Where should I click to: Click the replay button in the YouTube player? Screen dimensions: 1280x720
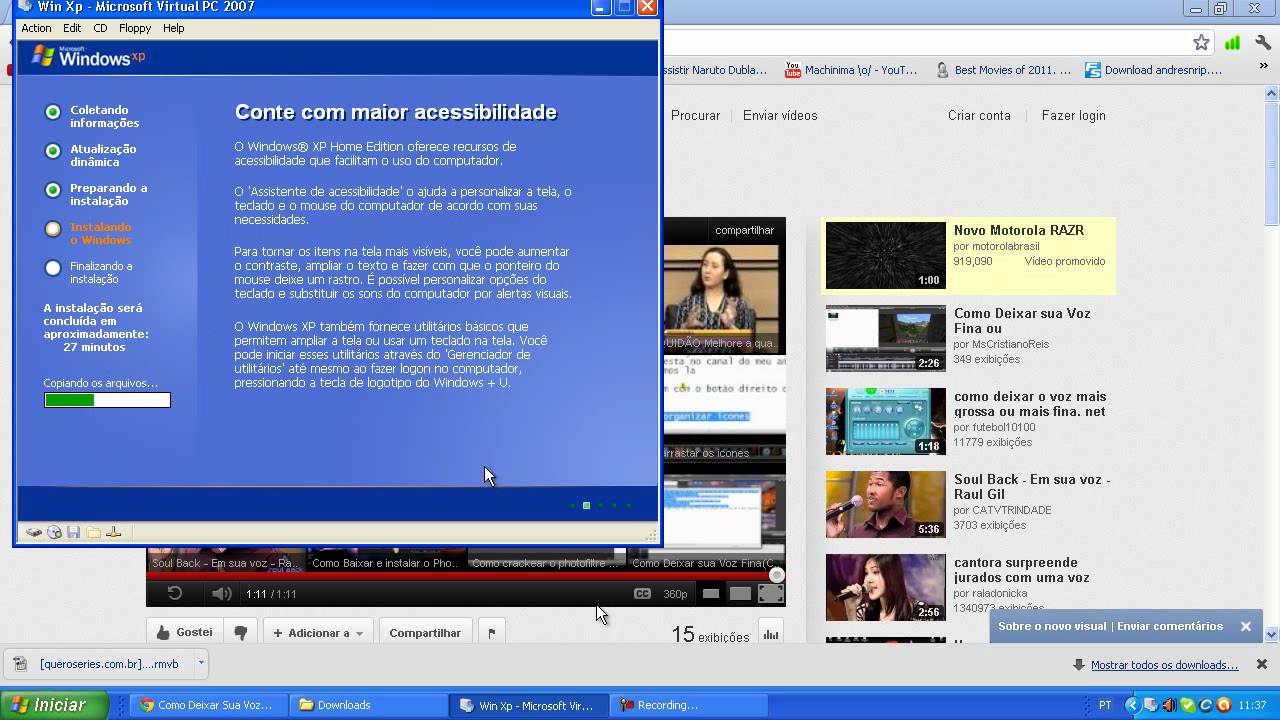click(x=174, y=593)
